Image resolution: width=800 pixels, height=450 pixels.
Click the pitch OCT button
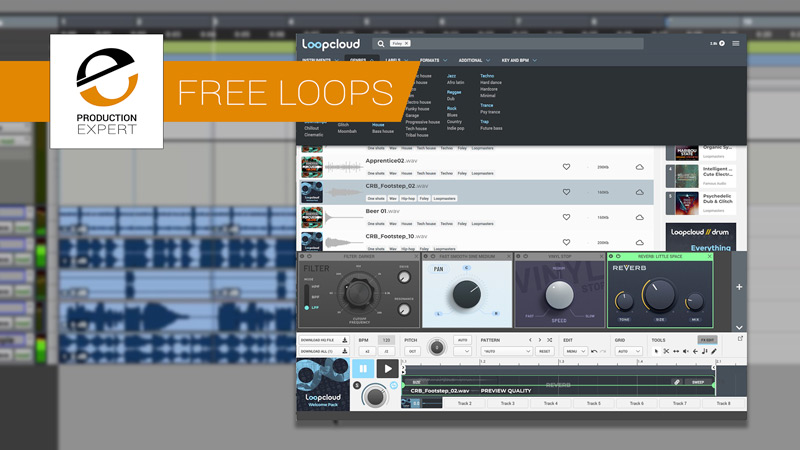click(412, 351)
